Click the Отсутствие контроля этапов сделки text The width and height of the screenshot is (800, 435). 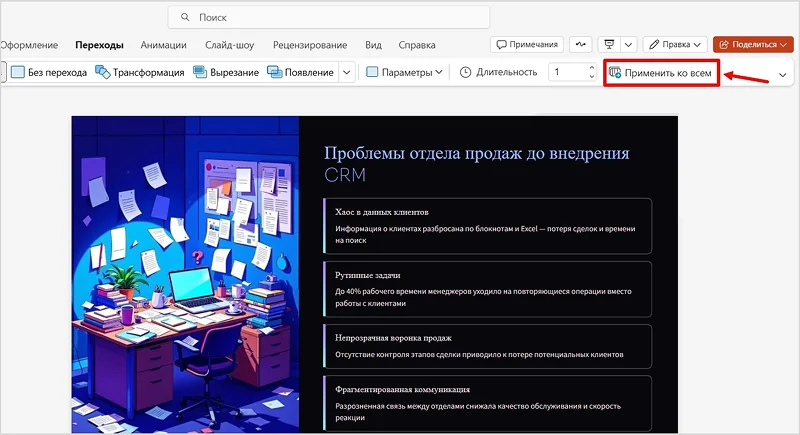click(479, 354)
